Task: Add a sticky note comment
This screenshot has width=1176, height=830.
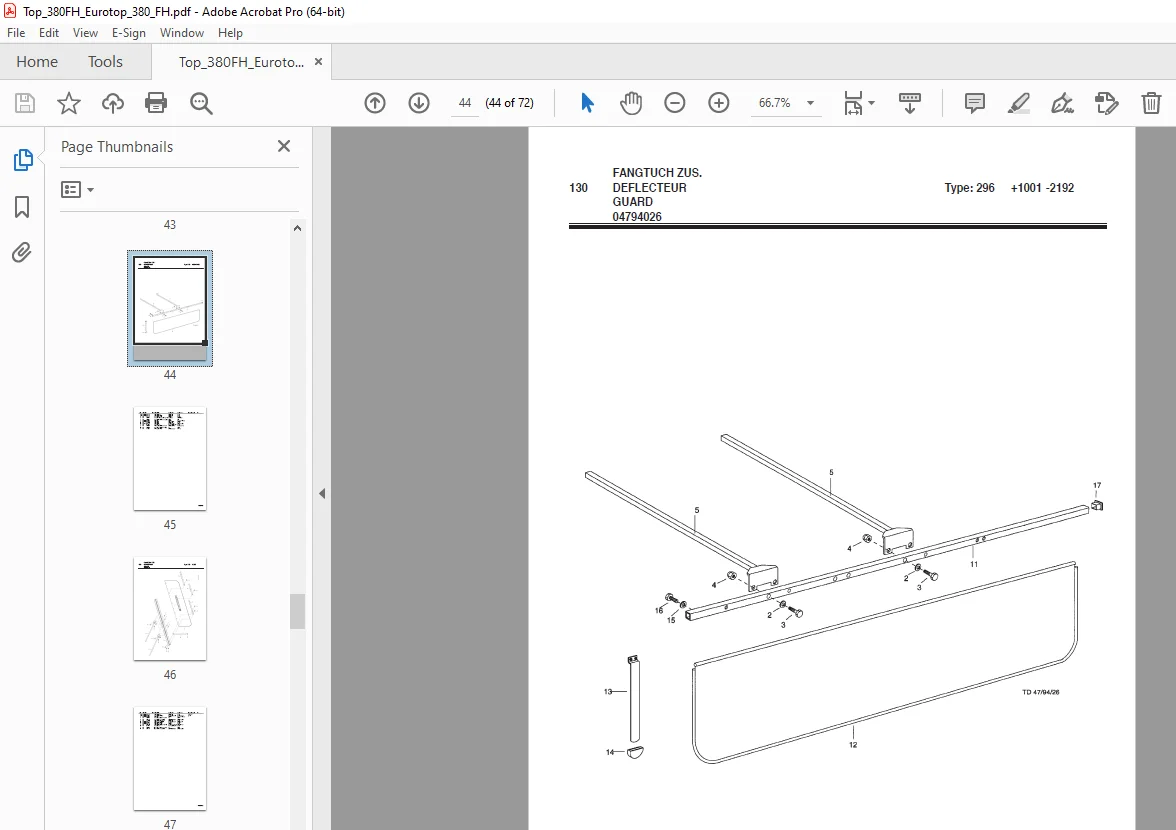Action: pyautogui.click(x=974, y=103)
